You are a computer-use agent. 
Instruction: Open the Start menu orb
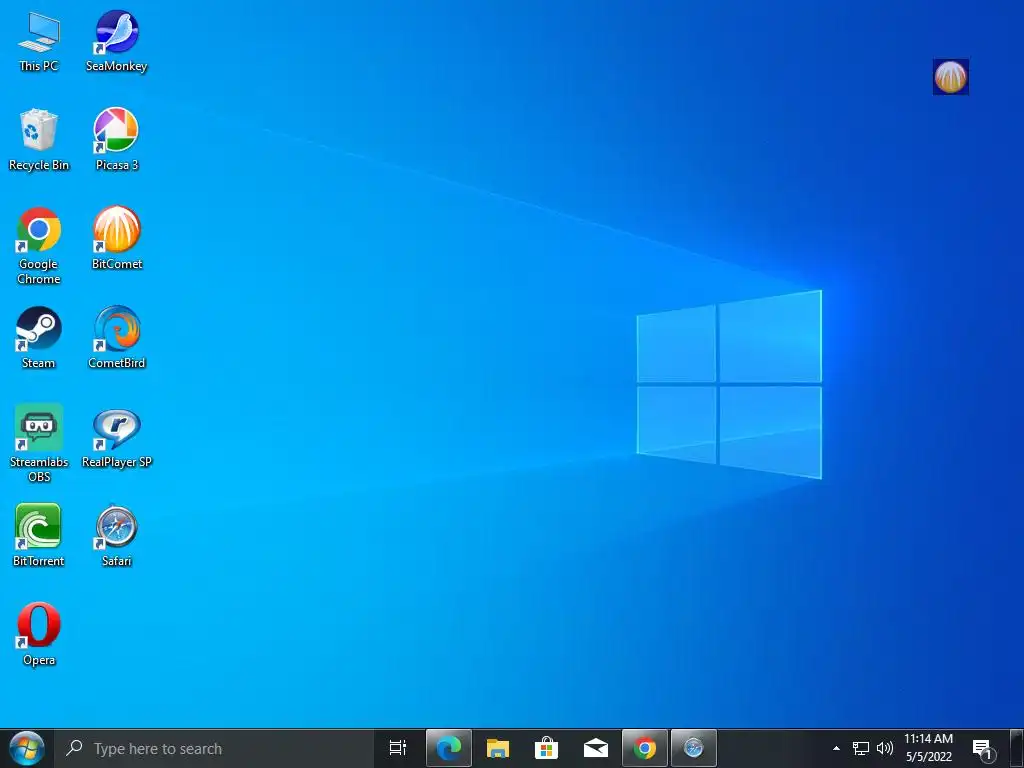(26, 748)
